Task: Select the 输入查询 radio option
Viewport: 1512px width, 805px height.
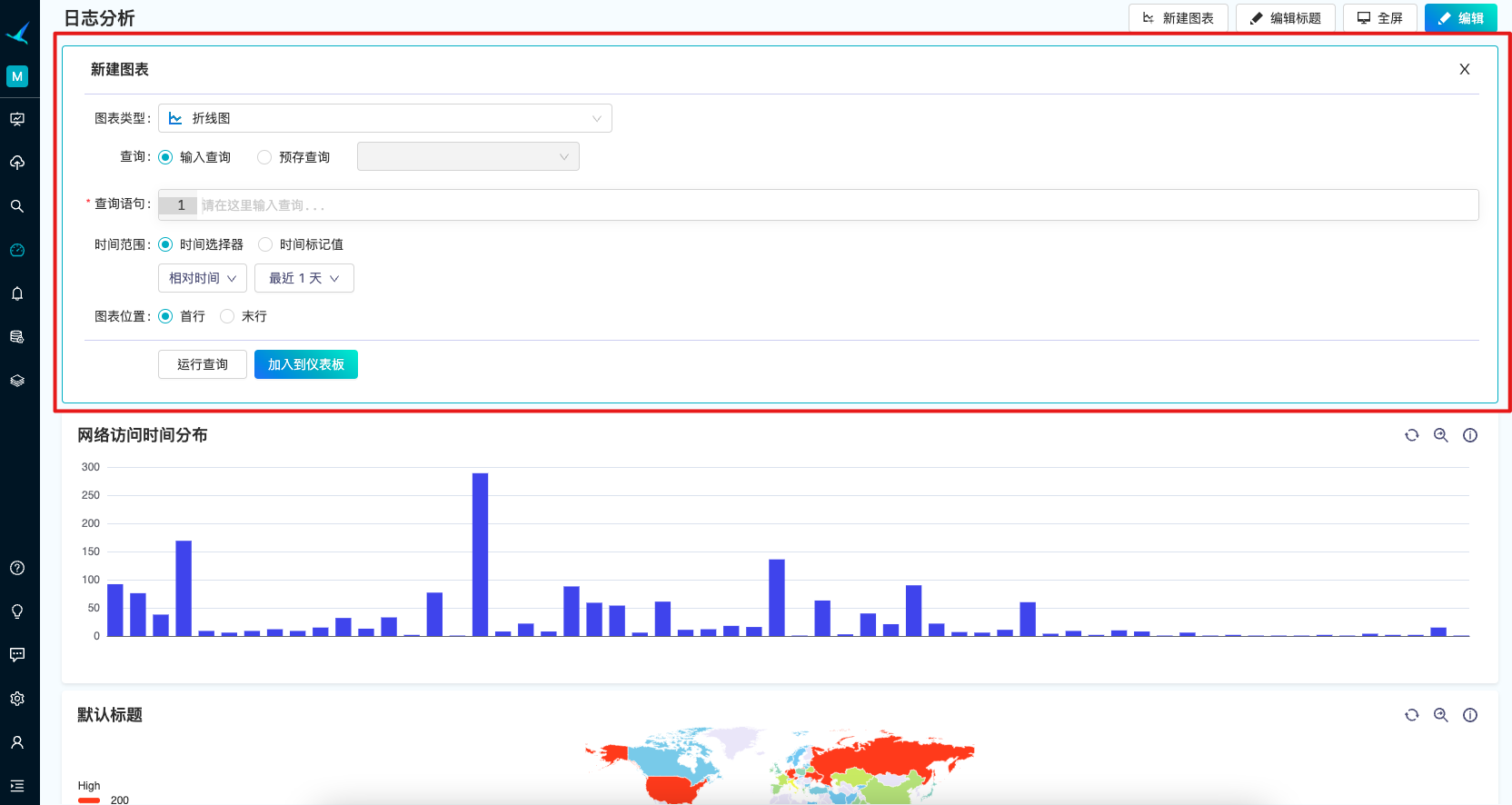Action: point(165,157)
